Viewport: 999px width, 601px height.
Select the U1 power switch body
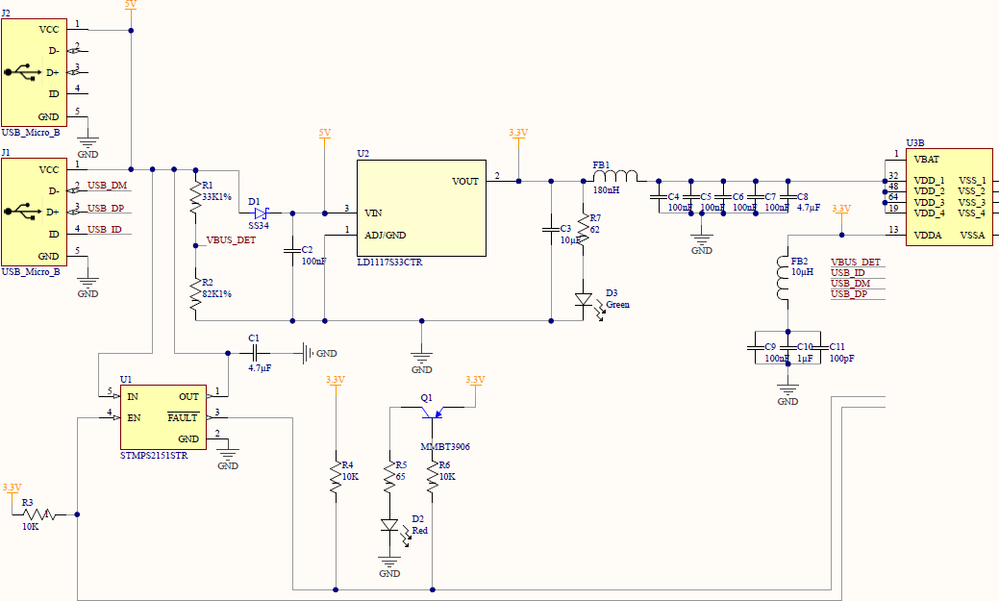163,417
